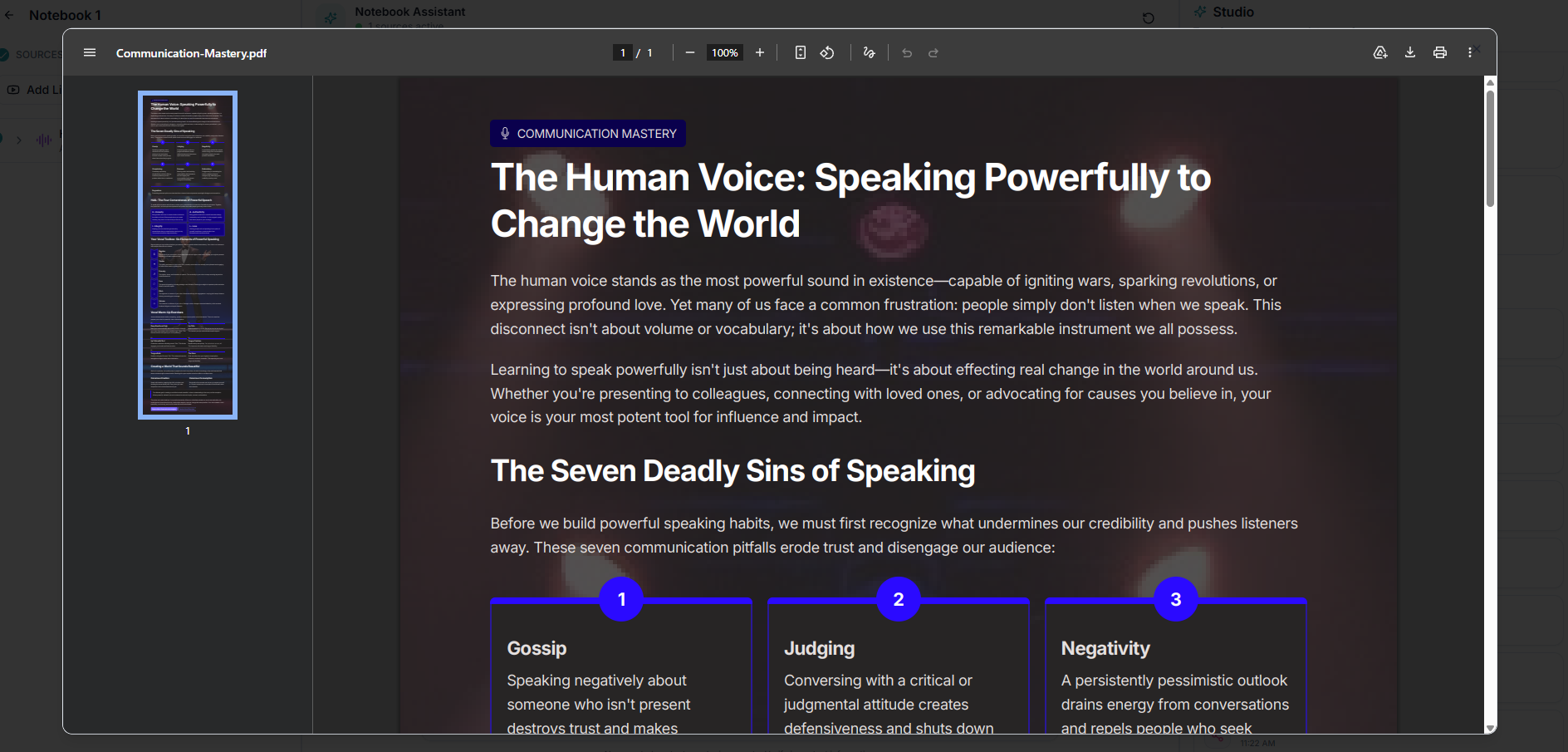This screenshot has height=752, width=1568.
Task: Edit the current page number field
Action: coord(623,52)
